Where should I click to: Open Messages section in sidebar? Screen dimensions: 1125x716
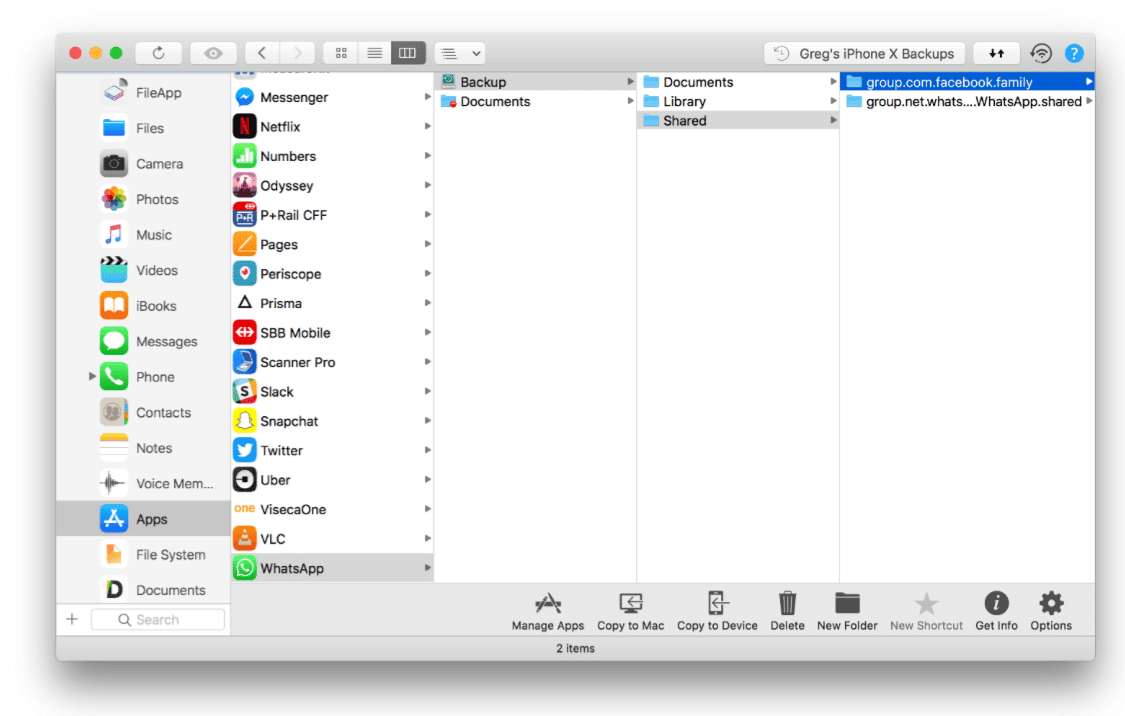143,341
